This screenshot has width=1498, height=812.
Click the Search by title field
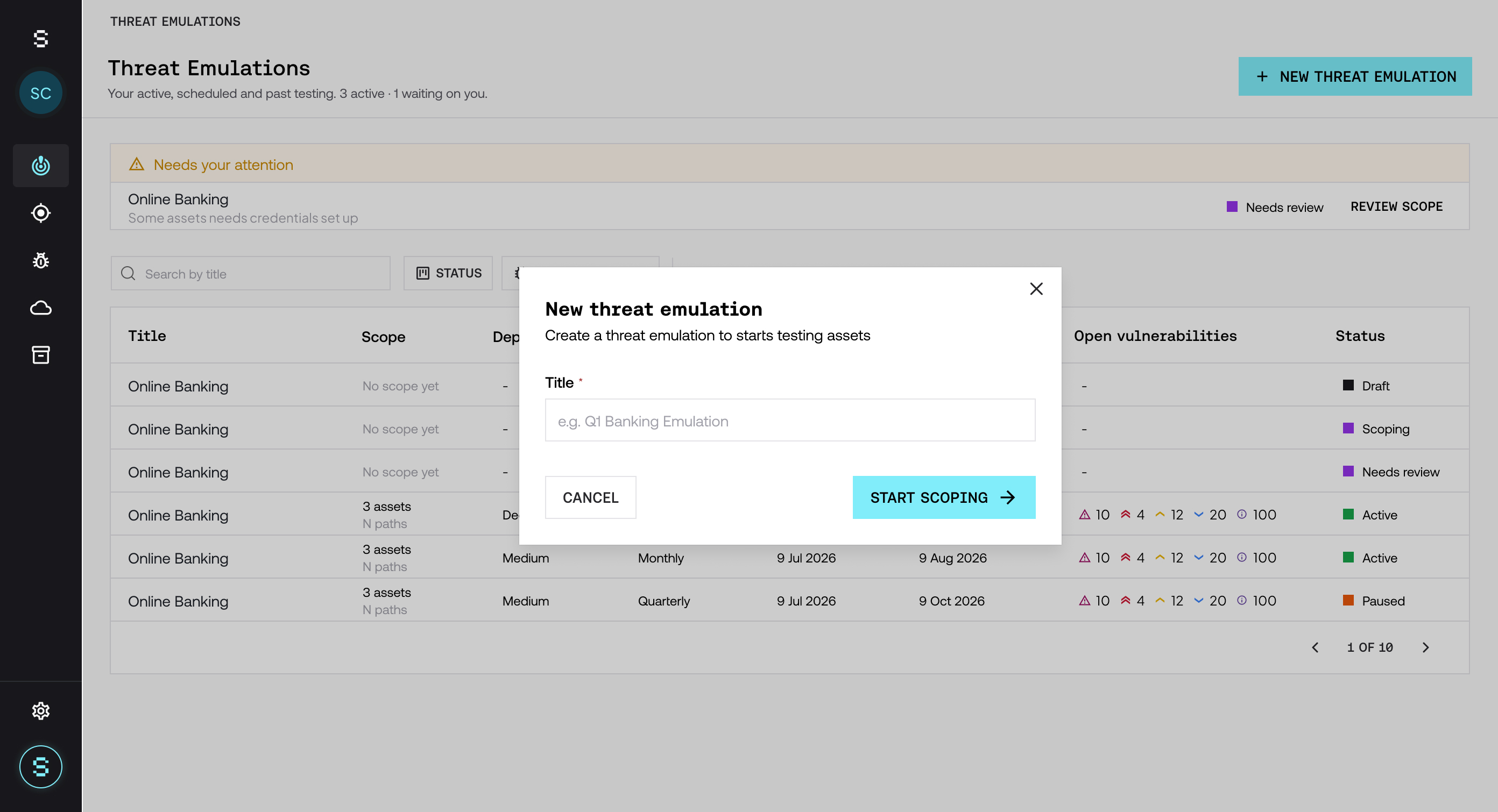(251, 273)
